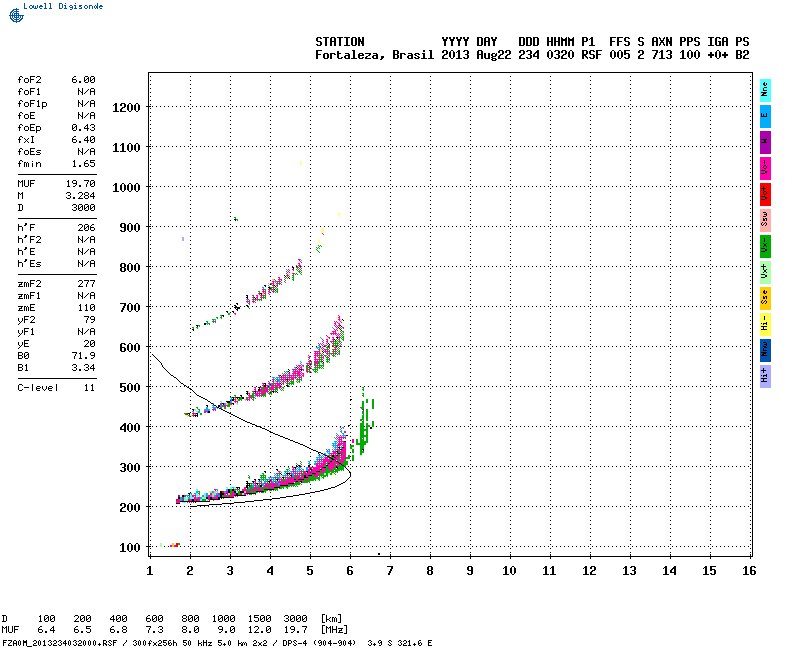800x650 pixels.
Task: Click the 16 MHz frequency axis label
Action: point(749,571)
